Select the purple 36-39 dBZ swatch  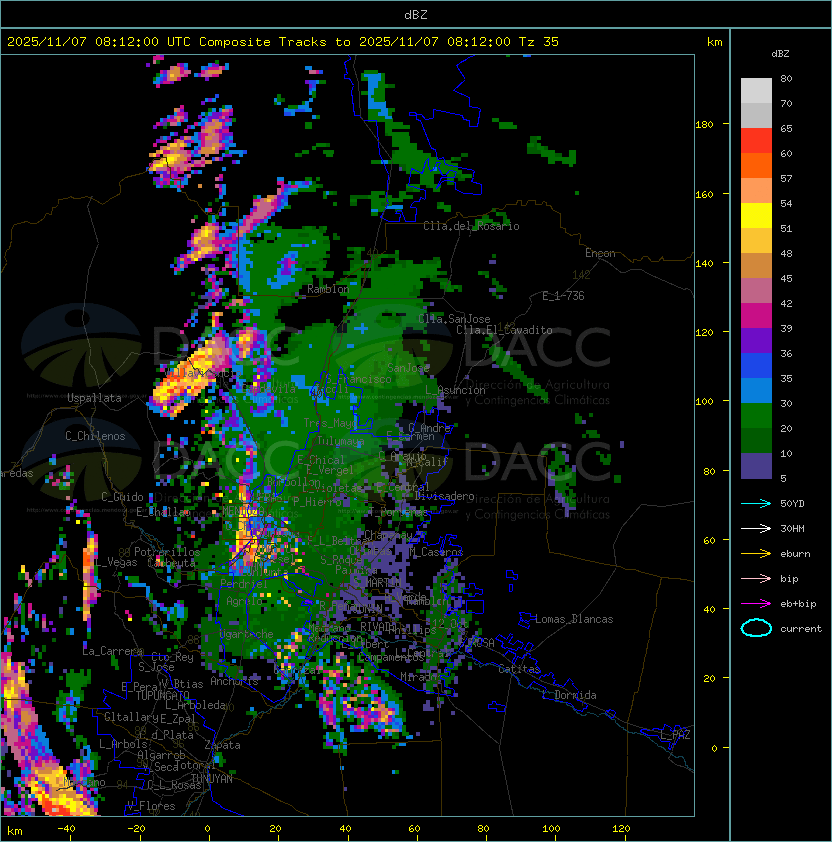tap(756, 340)
